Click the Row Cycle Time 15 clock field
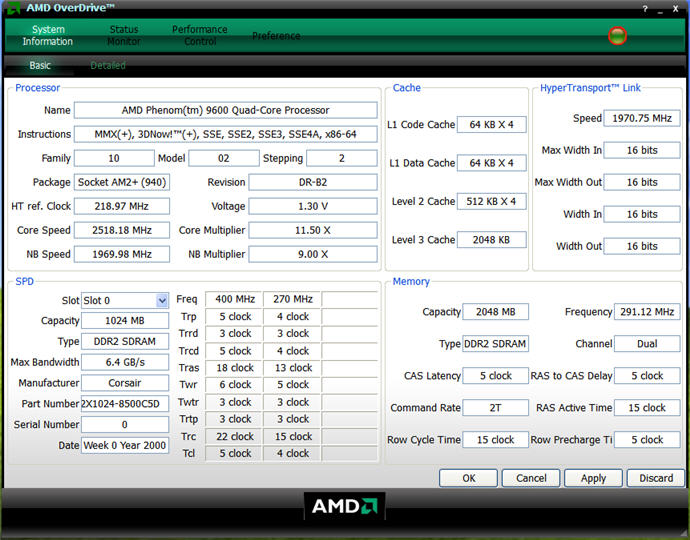The image size is (690, 540). tap(495, 440)
